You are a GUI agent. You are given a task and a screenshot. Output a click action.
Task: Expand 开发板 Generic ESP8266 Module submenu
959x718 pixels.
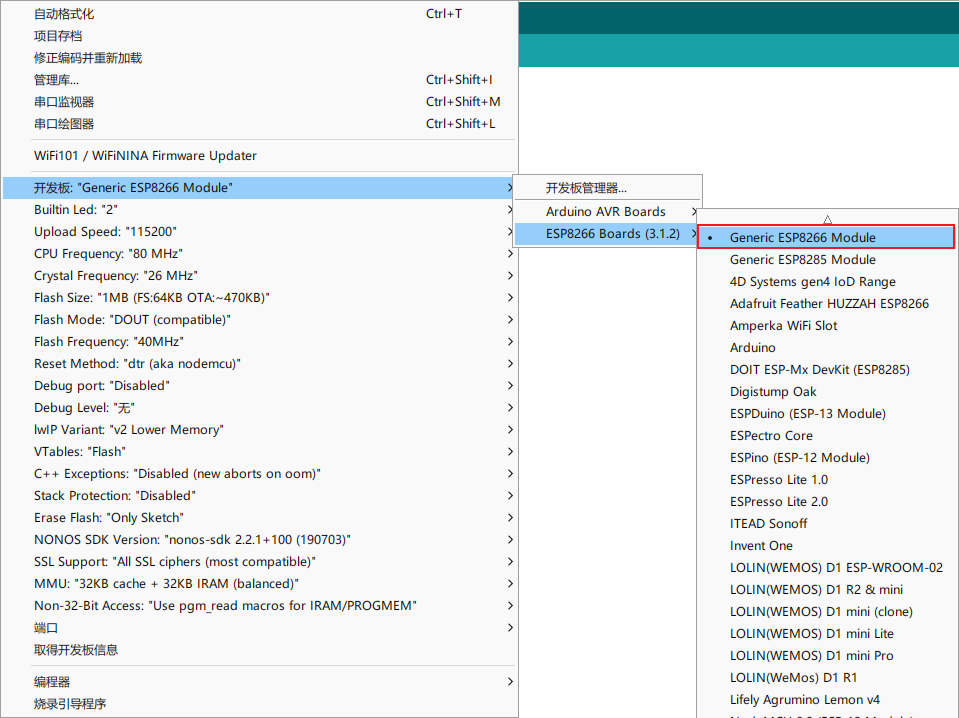[x=260, y=188]
